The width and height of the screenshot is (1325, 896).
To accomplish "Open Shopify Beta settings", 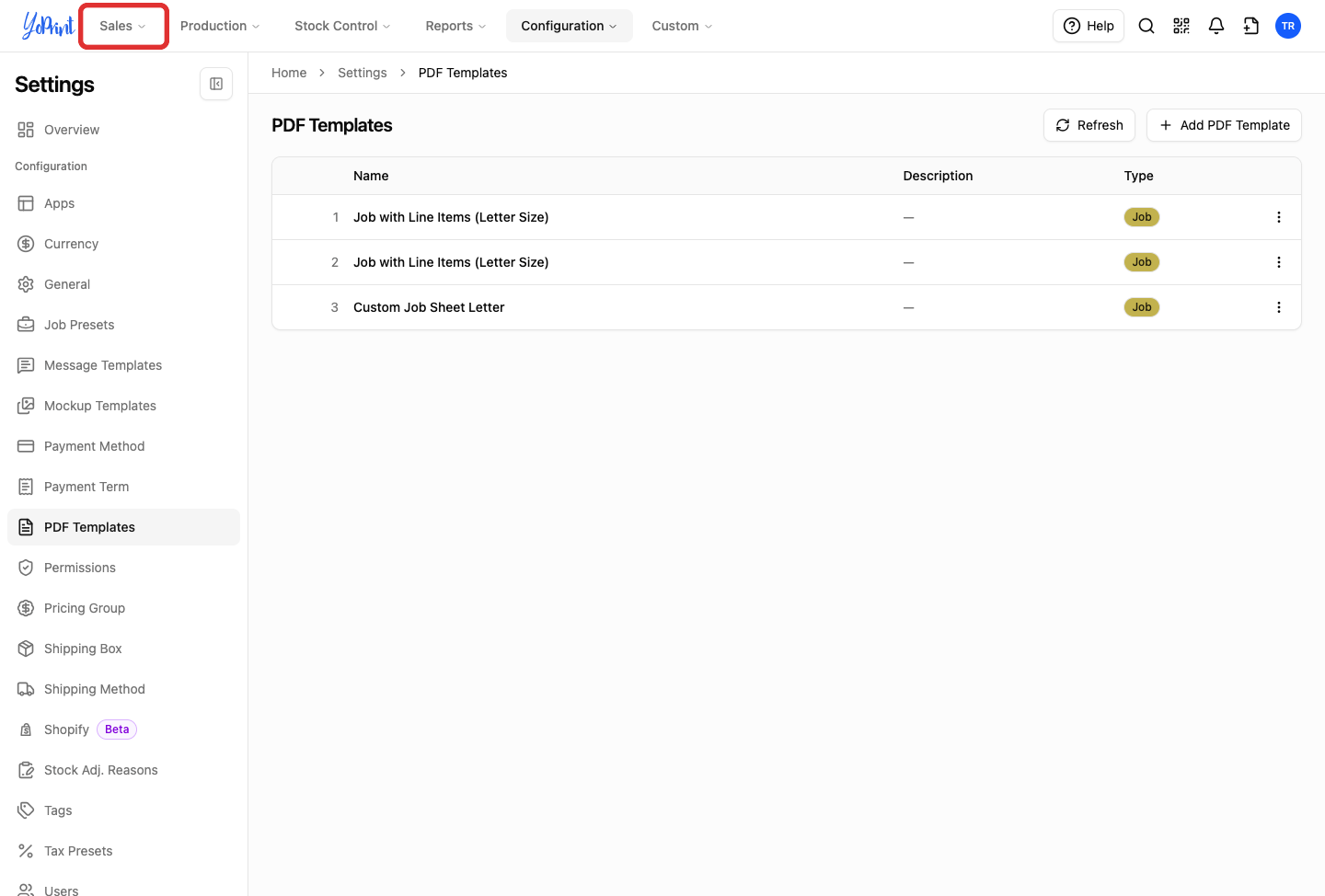I will (123, 729).
